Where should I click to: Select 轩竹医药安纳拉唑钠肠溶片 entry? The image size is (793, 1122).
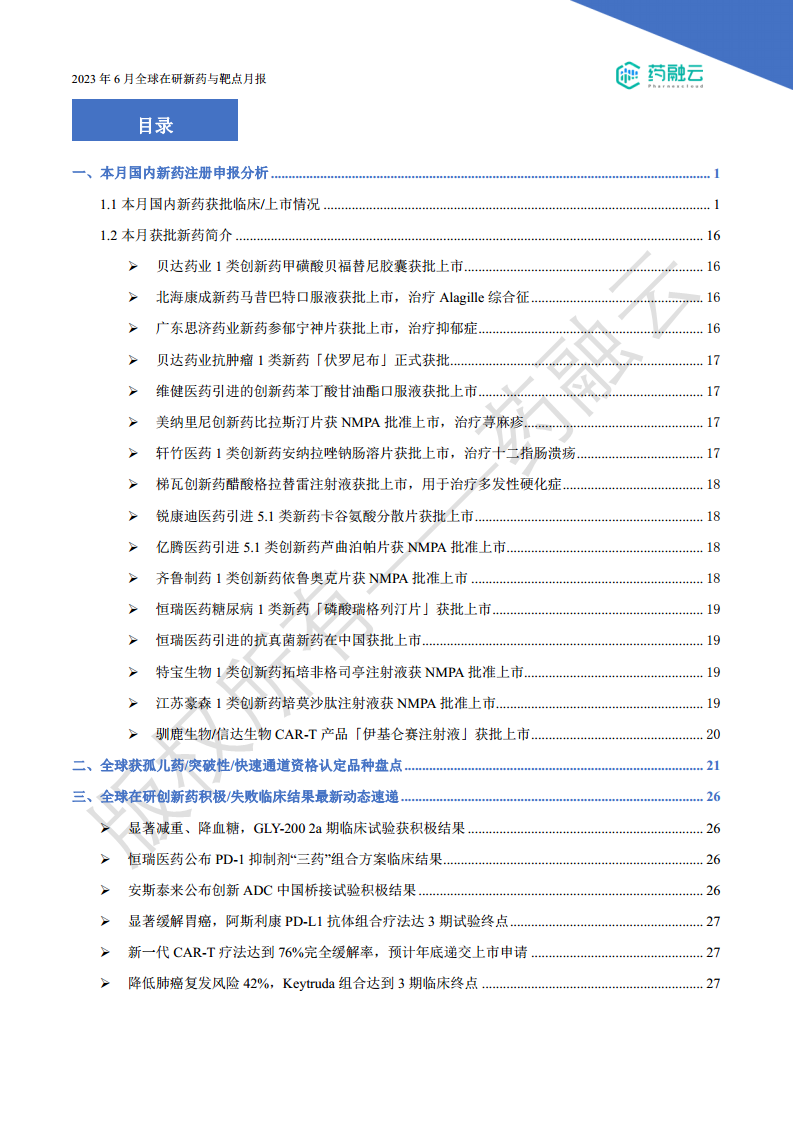(424, 453)
